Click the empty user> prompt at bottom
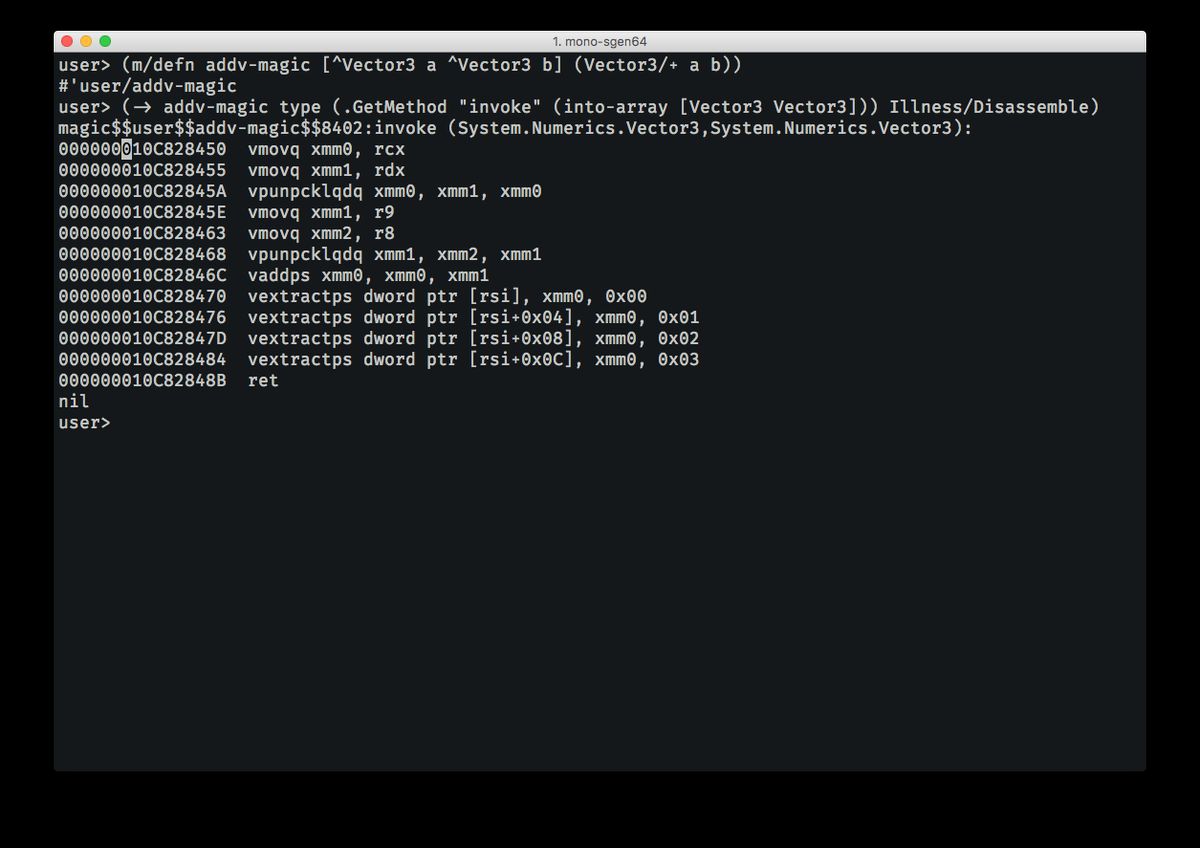 click(x=84, y=423)
